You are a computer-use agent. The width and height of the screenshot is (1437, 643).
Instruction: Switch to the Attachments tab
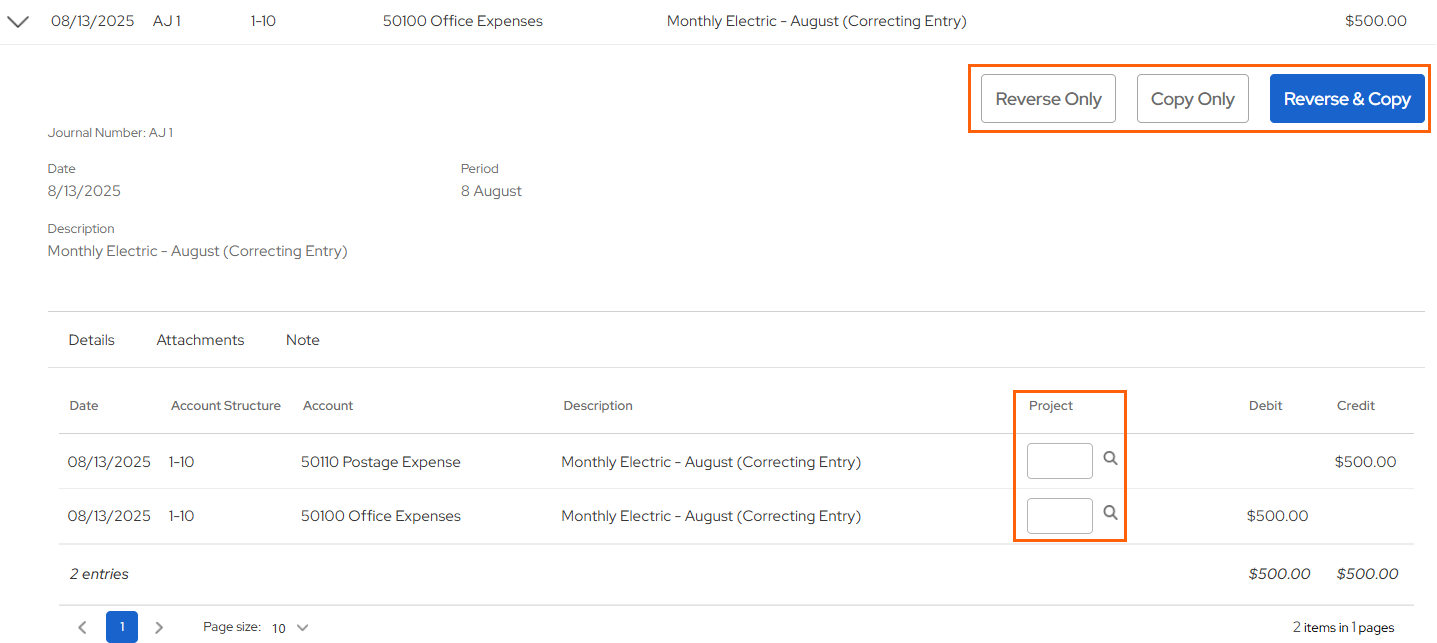(x=200, y=340)
